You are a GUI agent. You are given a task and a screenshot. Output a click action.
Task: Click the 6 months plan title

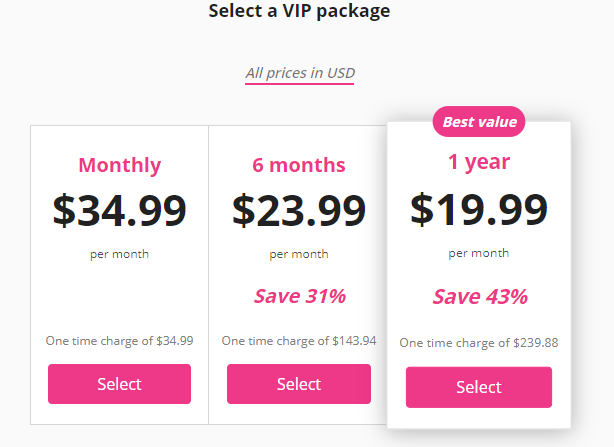(x=299, y=165)
